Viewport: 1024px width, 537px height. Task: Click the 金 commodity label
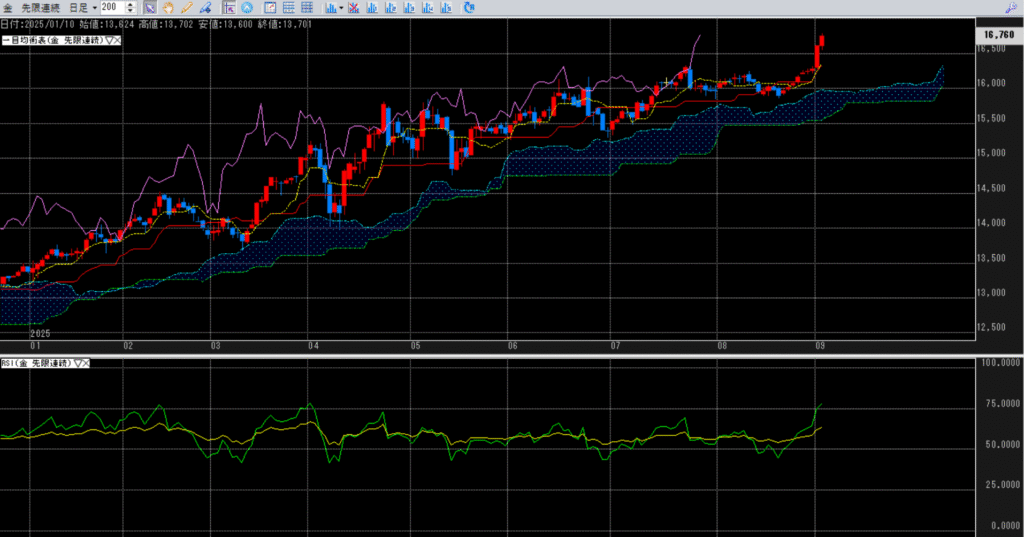click(8, 7)
